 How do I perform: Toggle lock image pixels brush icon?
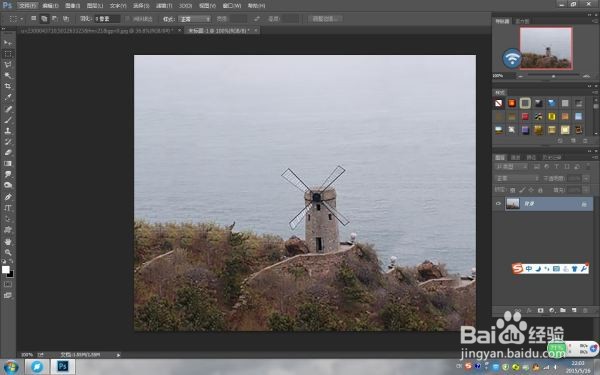coord(522,190)
